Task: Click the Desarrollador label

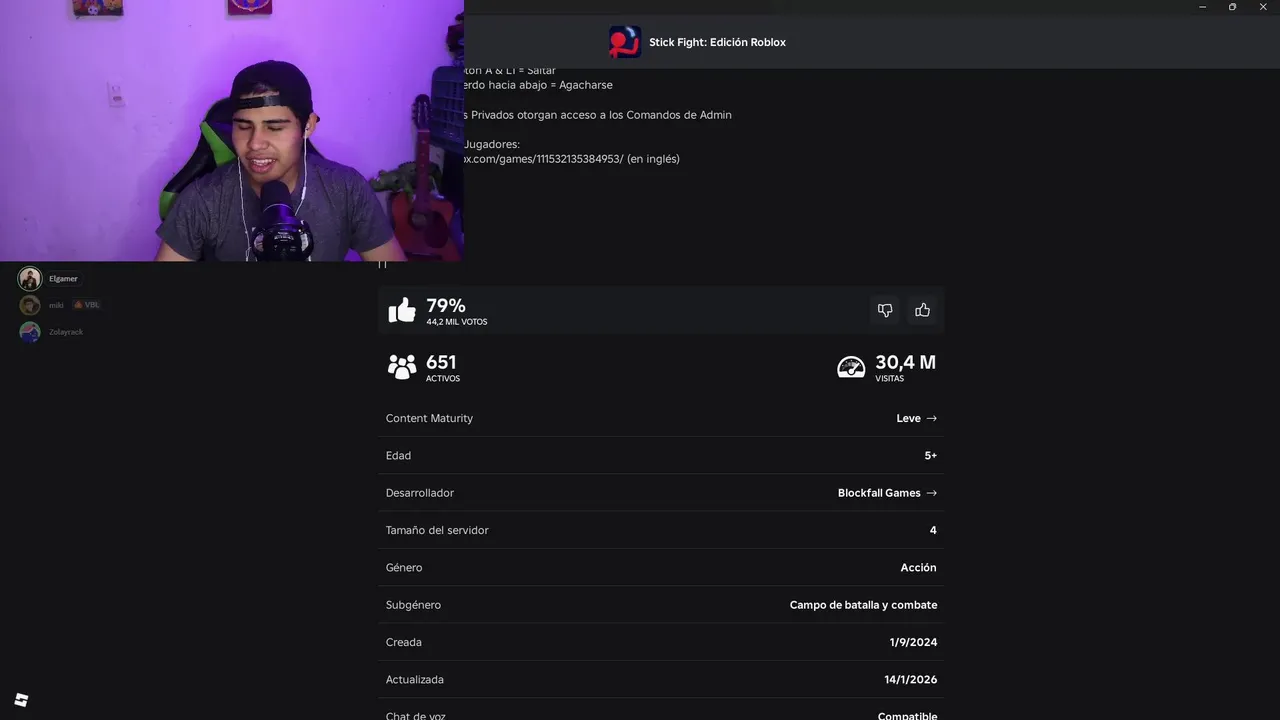Action: coord(420,493)
